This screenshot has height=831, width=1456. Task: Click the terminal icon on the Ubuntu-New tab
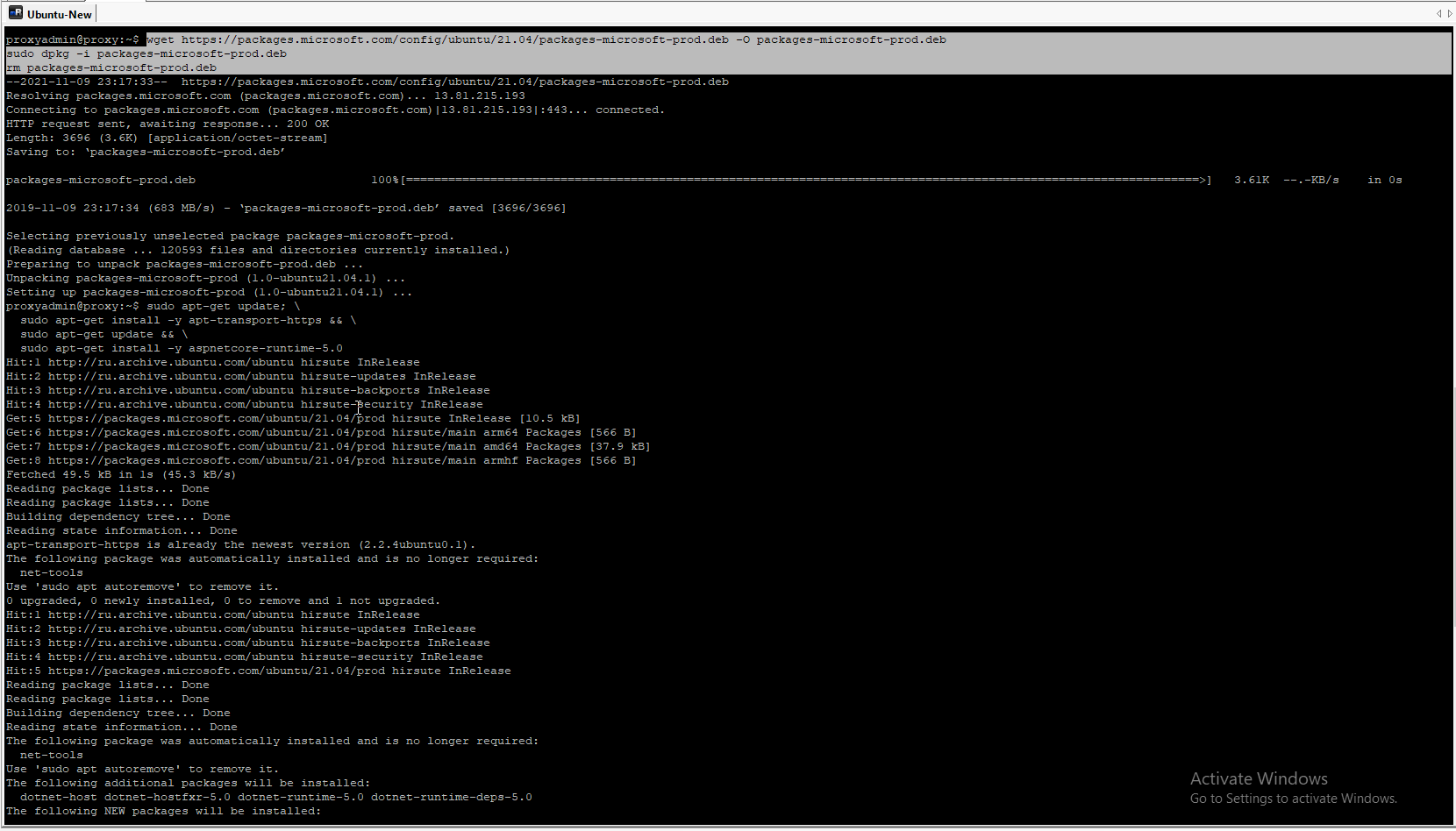pos(16,13)
